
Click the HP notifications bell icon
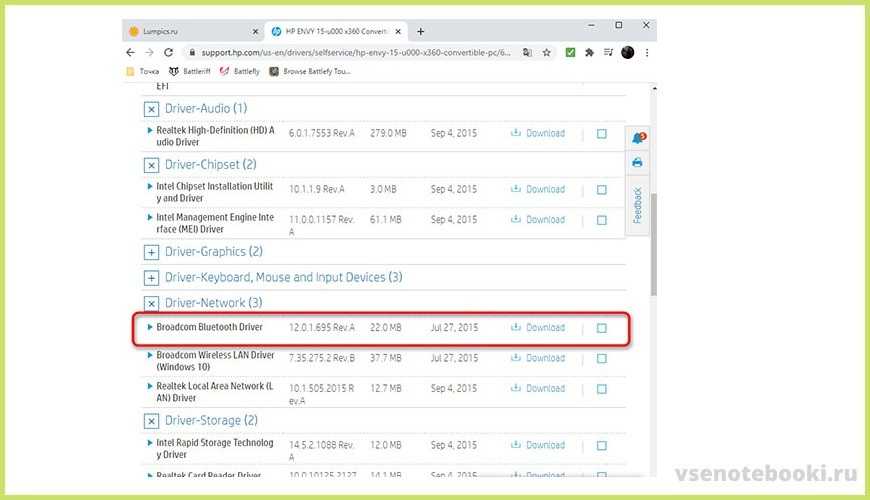click(x=637, y=139)
